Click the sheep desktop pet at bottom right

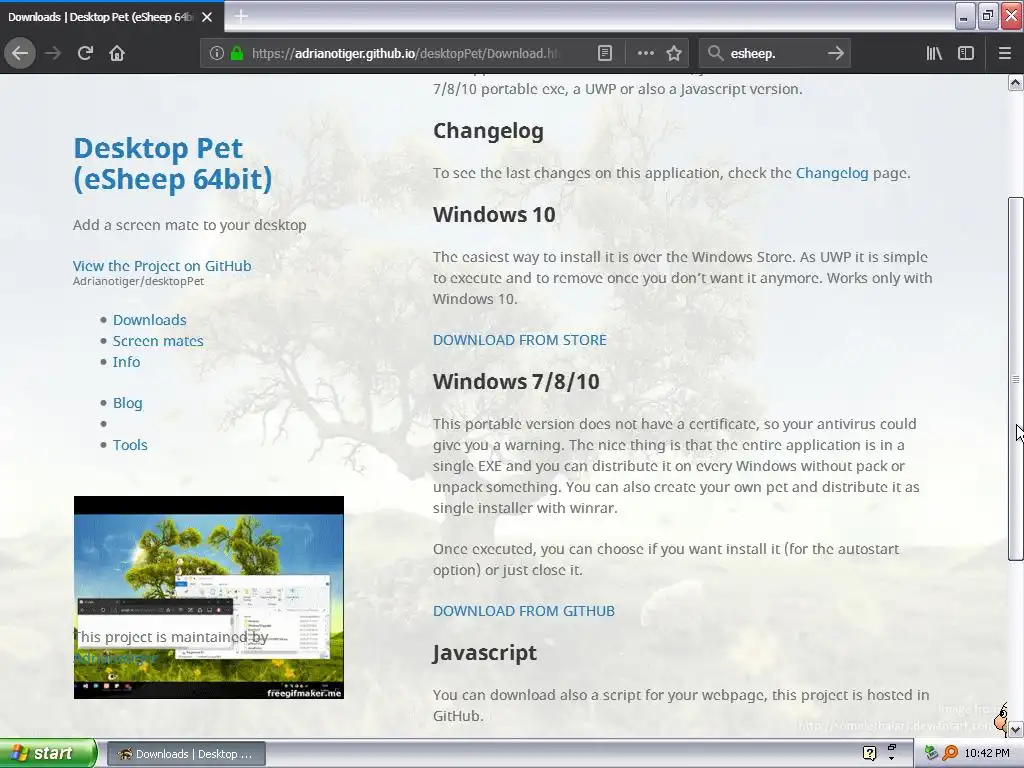1001,719
